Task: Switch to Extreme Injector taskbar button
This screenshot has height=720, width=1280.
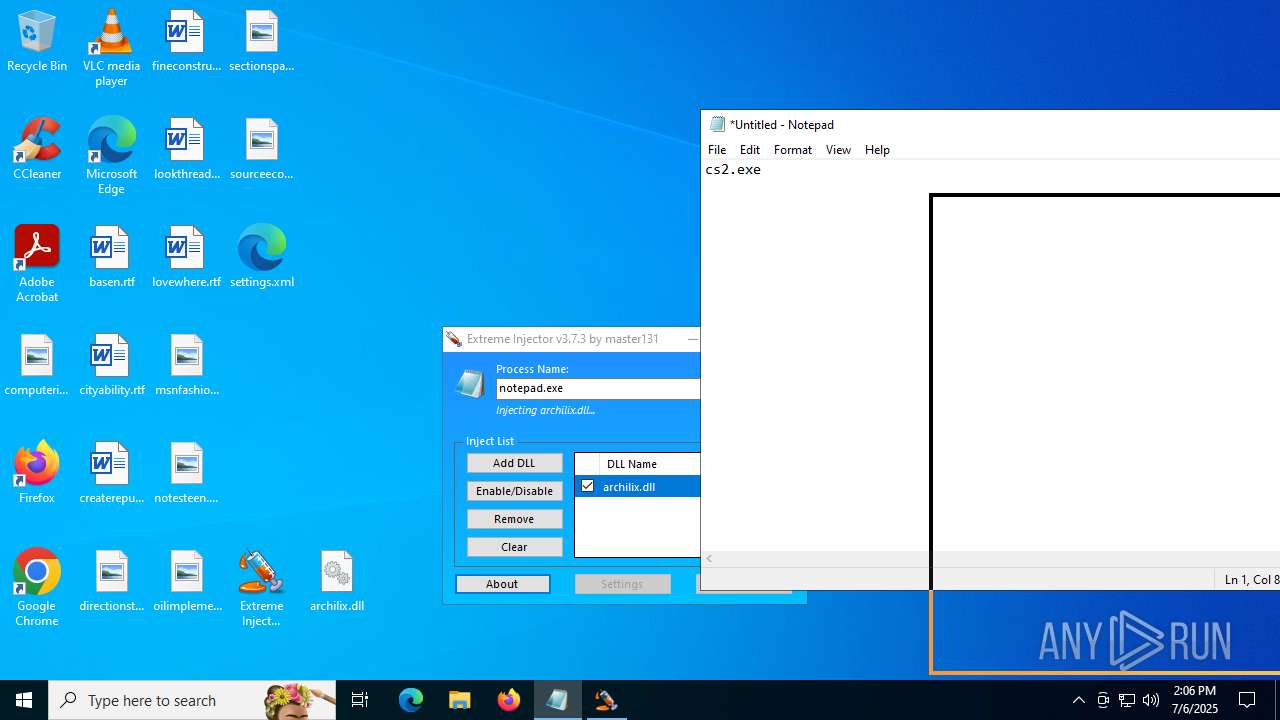Action: click(x=606, y=700)
